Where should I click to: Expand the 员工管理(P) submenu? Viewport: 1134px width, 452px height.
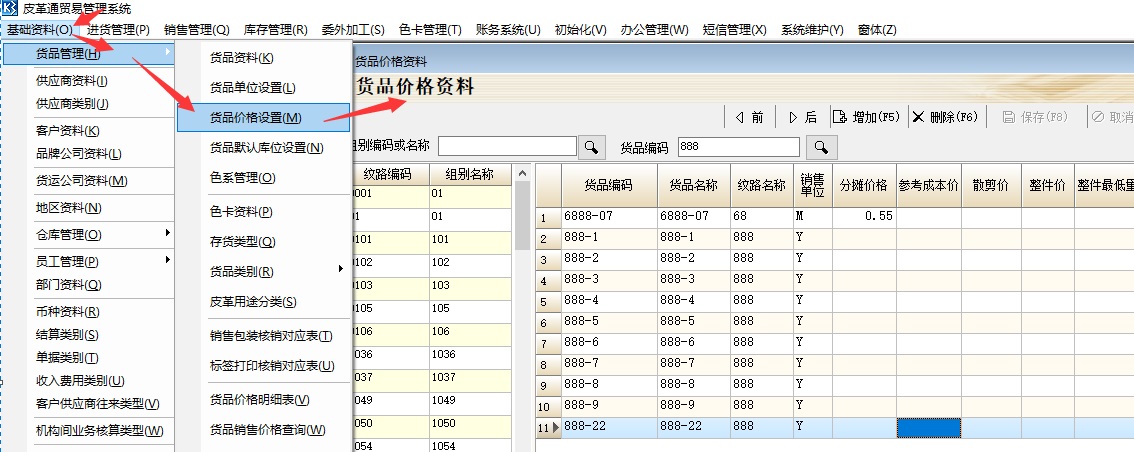click(x=88, y=261)
